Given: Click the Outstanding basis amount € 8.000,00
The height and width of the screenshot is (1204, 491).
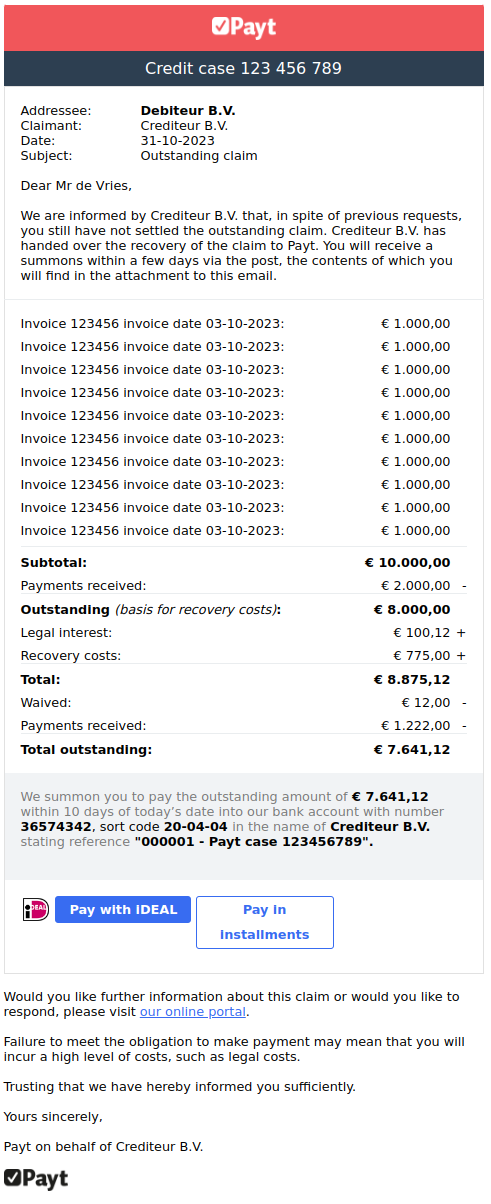Looking at the screenshot, I should click(412, 610).
